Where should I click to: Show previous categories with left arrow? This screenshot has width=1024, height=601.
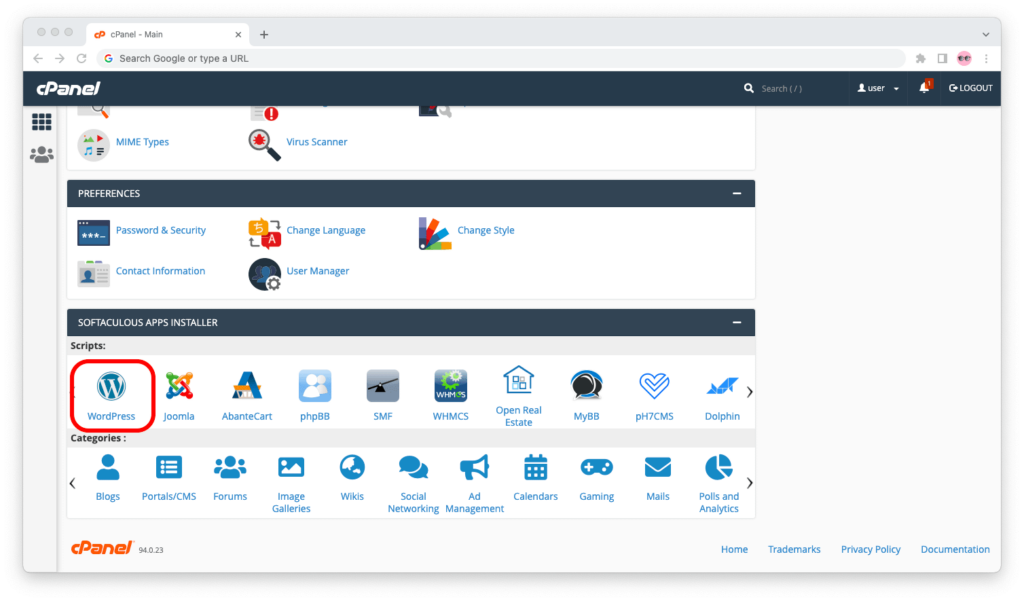pos(72,483)
